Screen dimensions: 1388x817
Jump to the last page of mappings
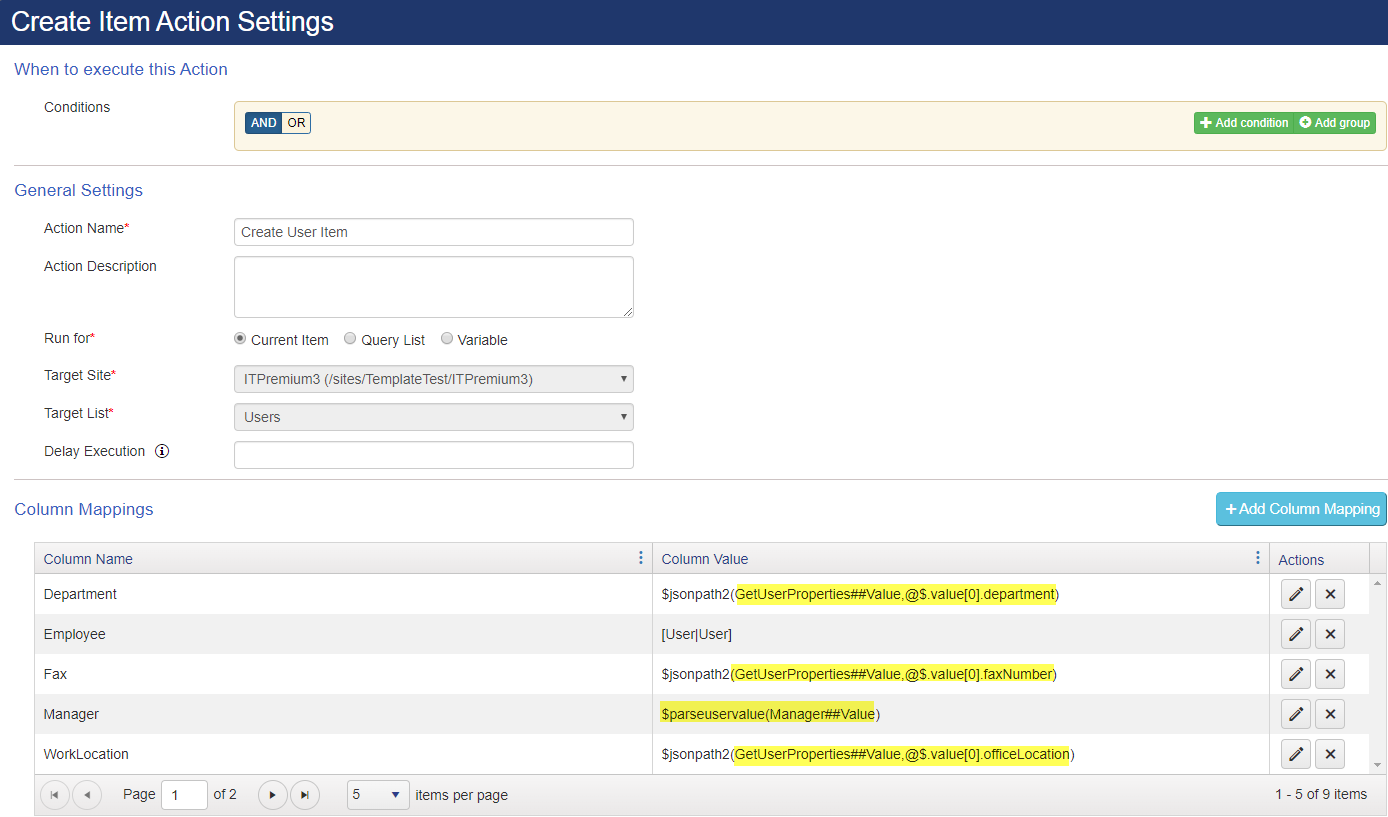[x=304, y=794]
